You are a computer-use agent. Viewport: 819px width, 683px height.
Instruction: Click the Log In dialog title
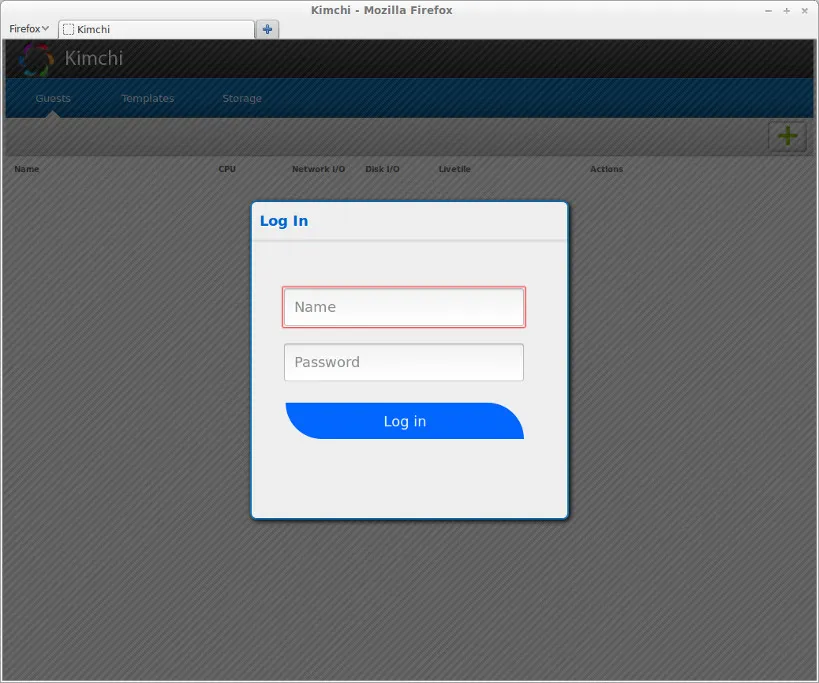(284, 221)
